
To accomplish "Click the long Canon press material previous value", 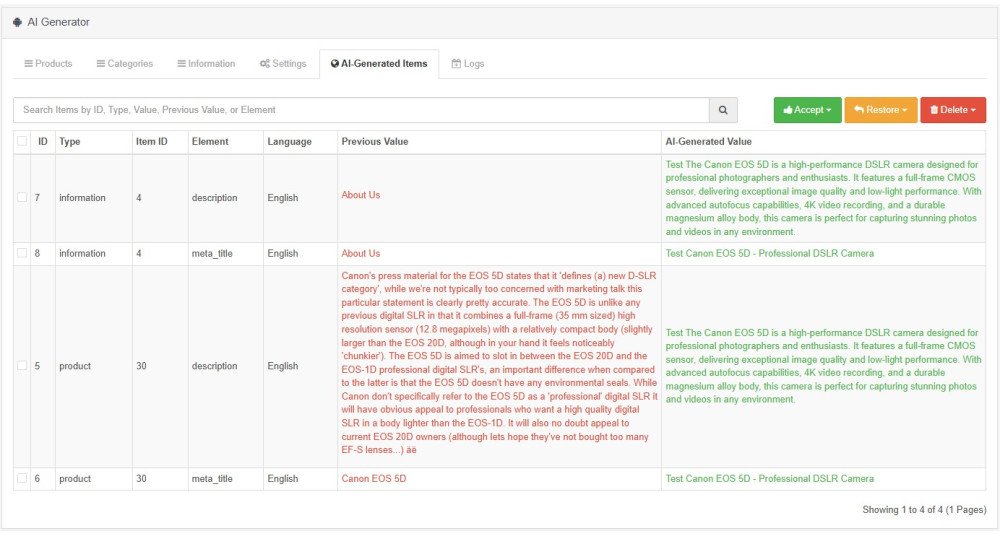I will pos(499,363).
